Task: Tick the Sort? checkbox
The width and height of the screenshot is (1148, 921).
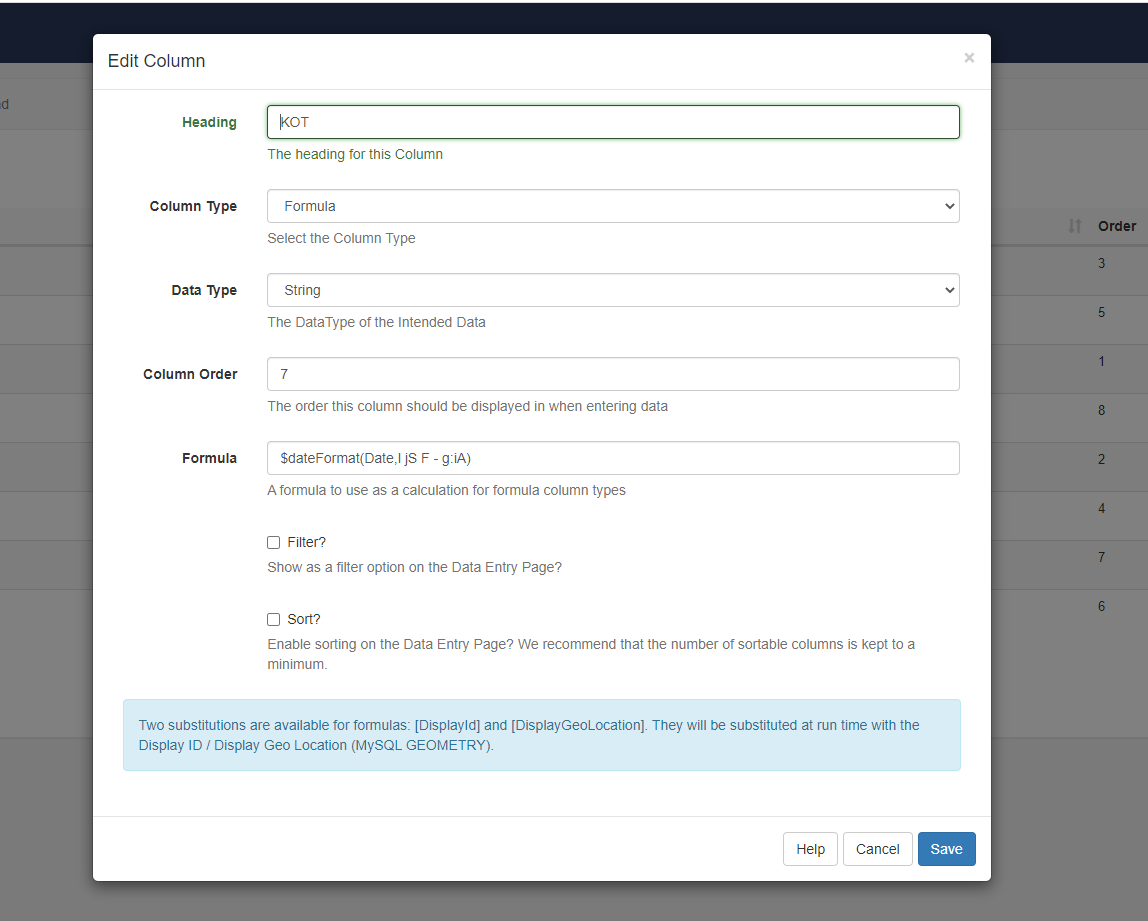Action: 273,619
